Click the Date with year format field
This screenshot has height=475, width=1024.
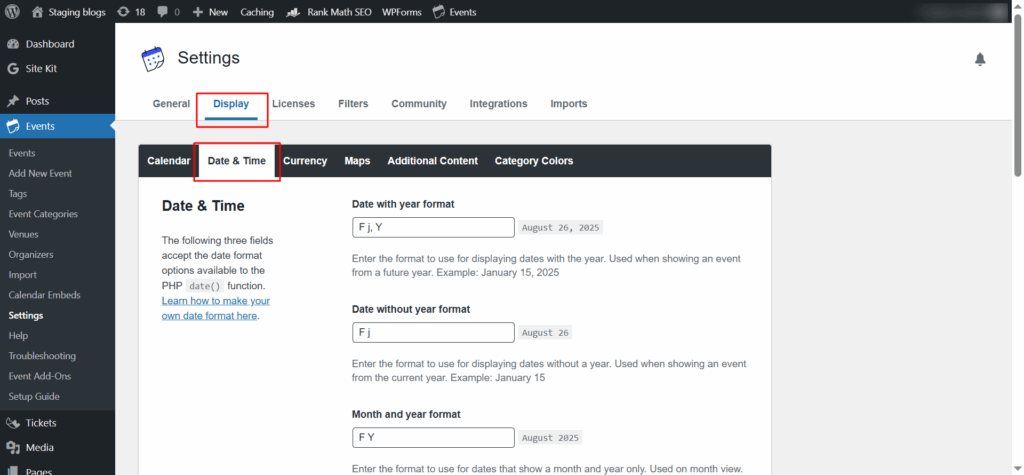pyautogui.click(x=434, y=227)
